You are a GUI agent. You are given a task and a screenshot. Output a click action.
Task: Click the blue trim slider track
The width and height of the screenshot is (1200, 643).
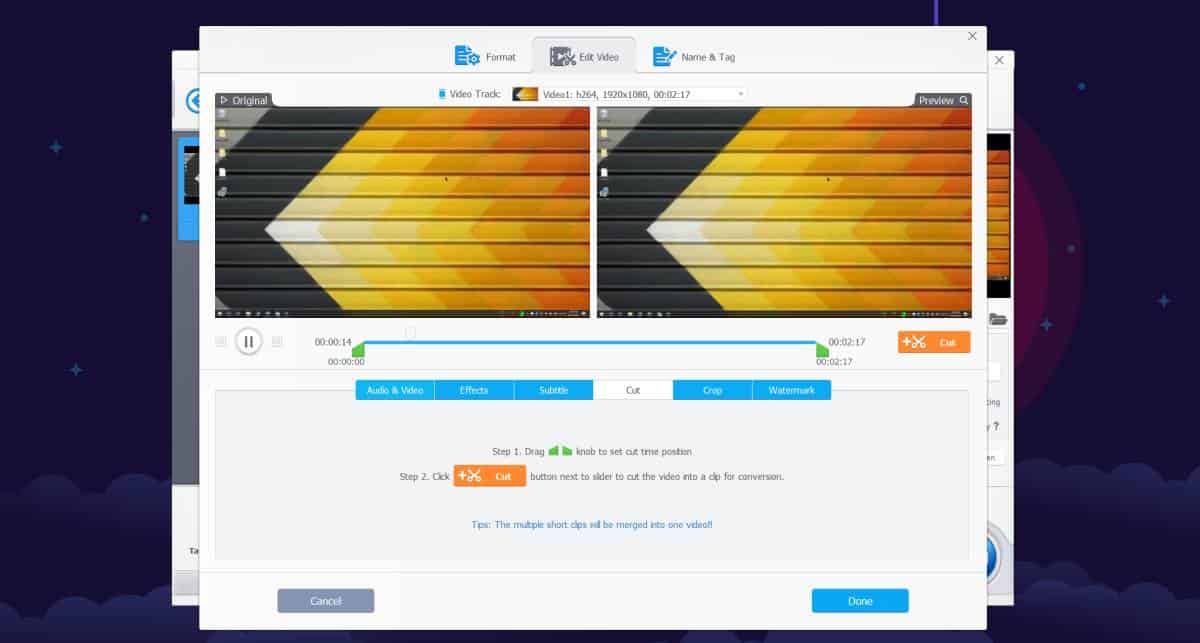(590, 342)
